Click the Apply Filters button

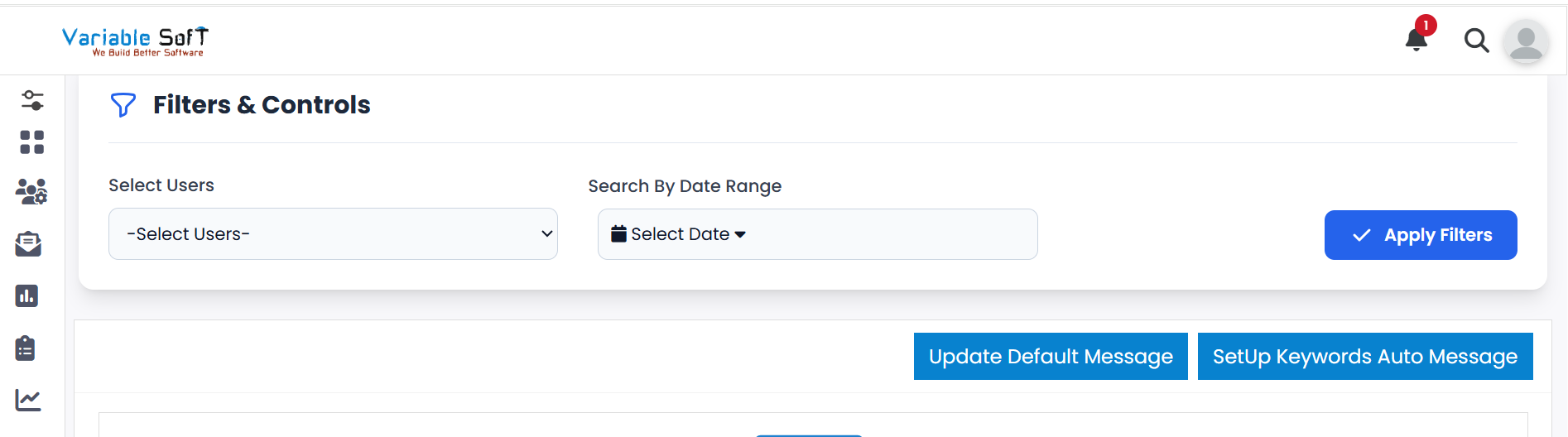click(1421, 235)
